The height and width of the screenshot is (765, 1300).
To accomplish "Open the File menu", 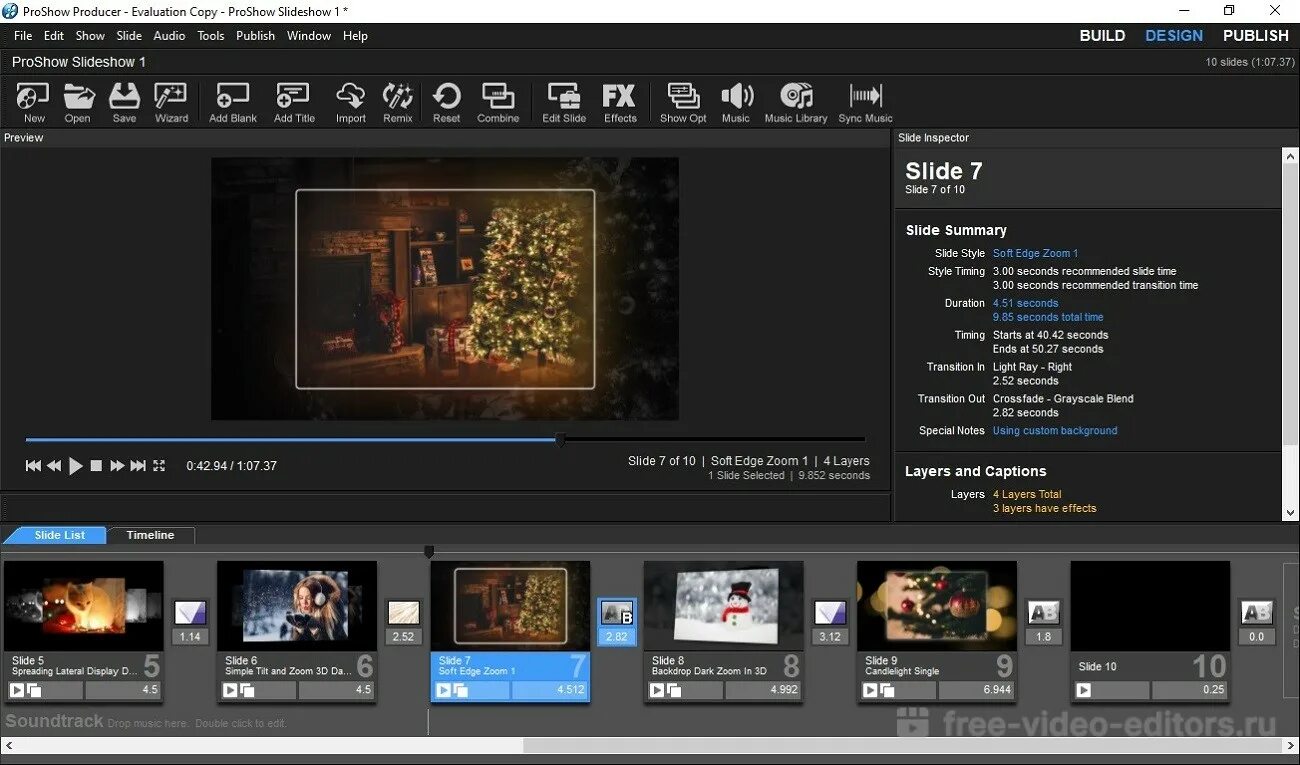I will pyautogui.click(x=23, y=35).
